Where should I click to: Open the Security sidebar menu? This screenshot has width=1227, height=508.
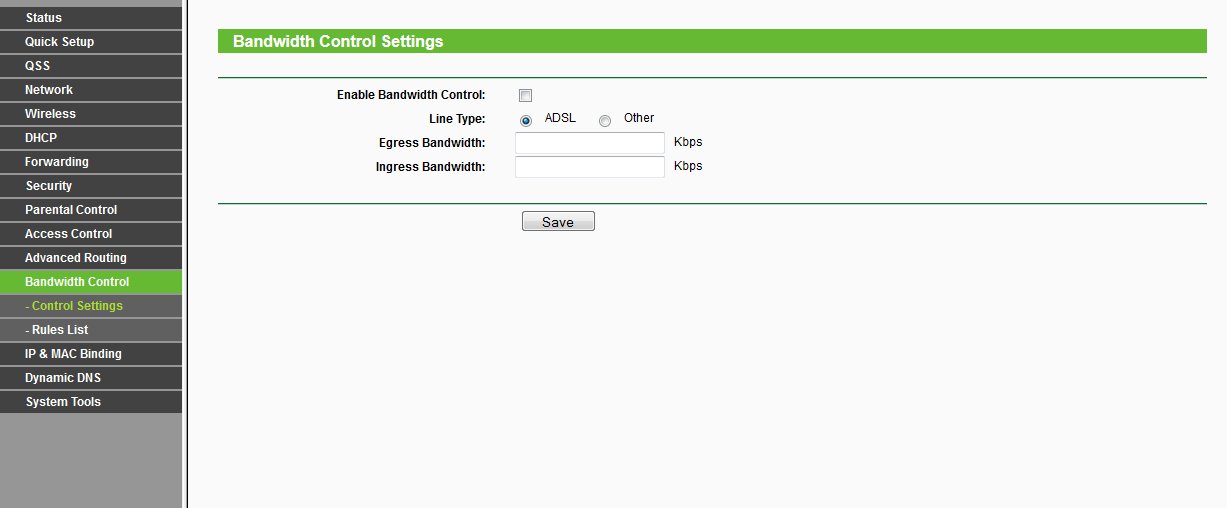point(49,186)
